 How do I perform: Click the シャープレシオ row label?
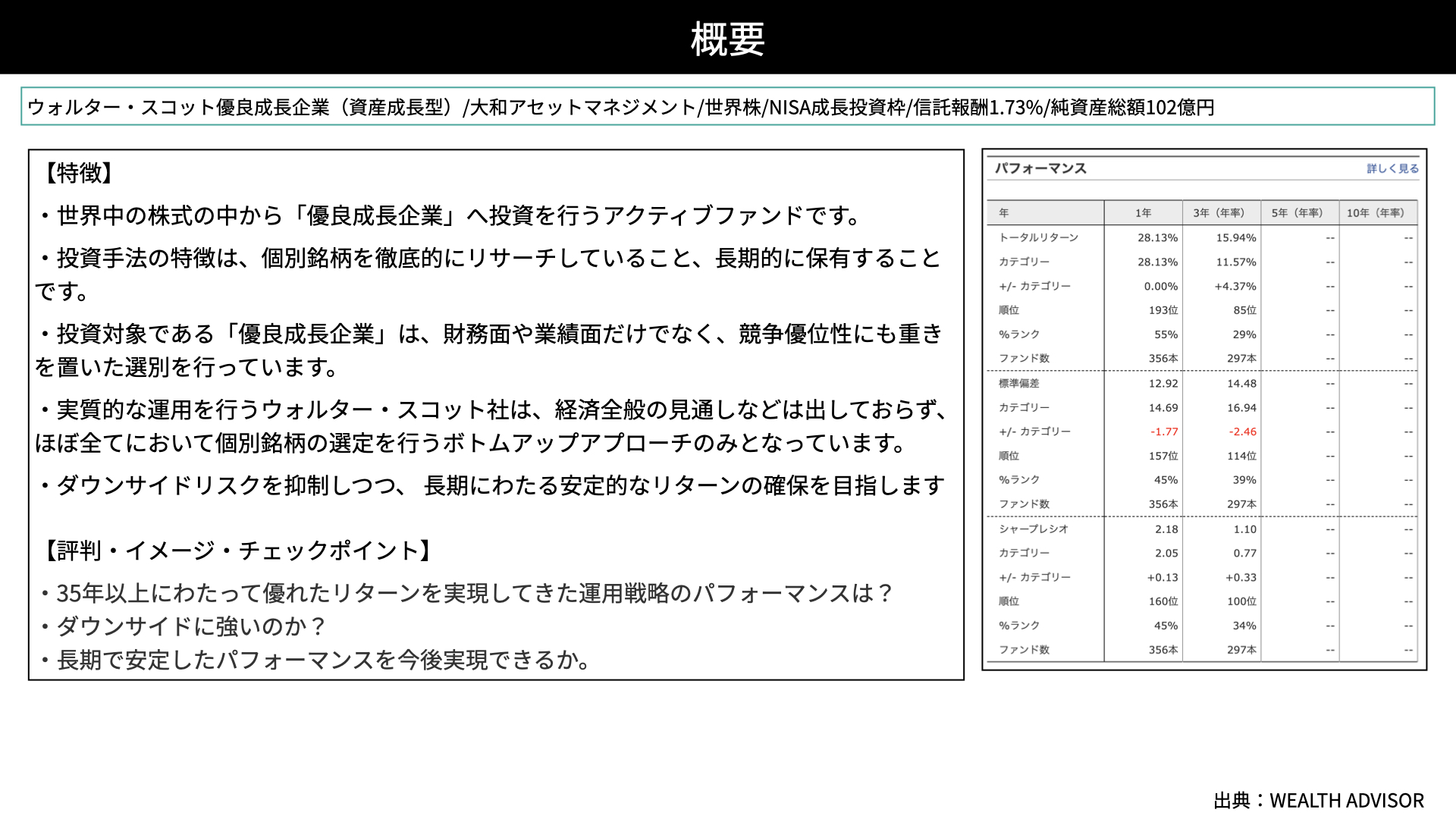[x=1033, y=529]
